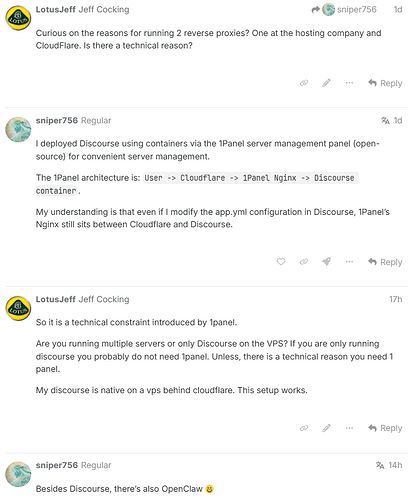Copy link icon on first LotusJeff post
This screenshot has width=419, height=500.
pos(304,83)
